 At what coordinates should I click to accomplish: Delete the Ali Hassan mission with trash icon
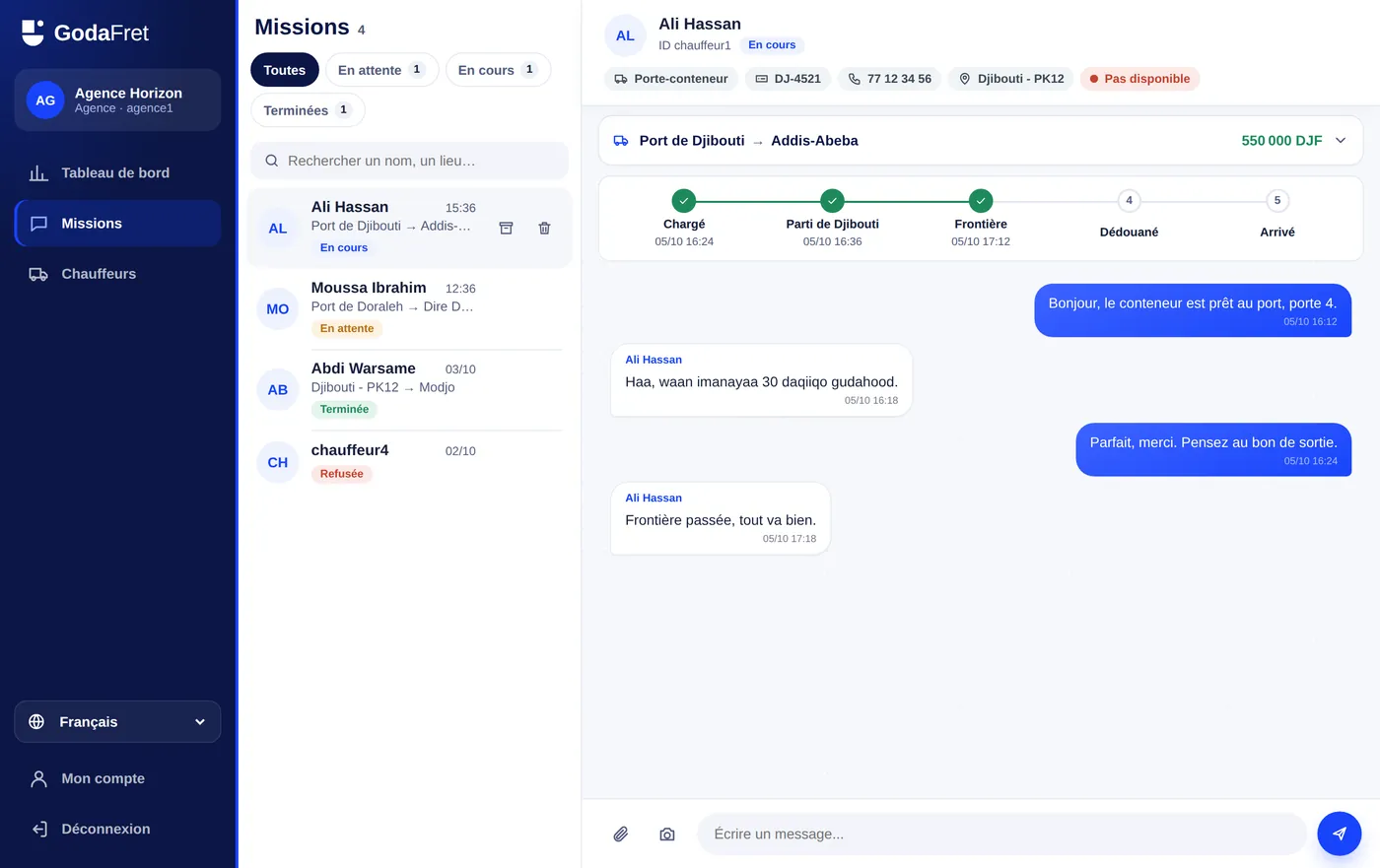[544, 228]
